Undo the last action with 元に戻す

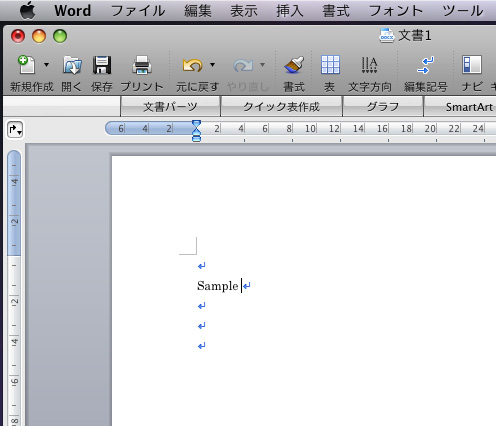[192, 65]
